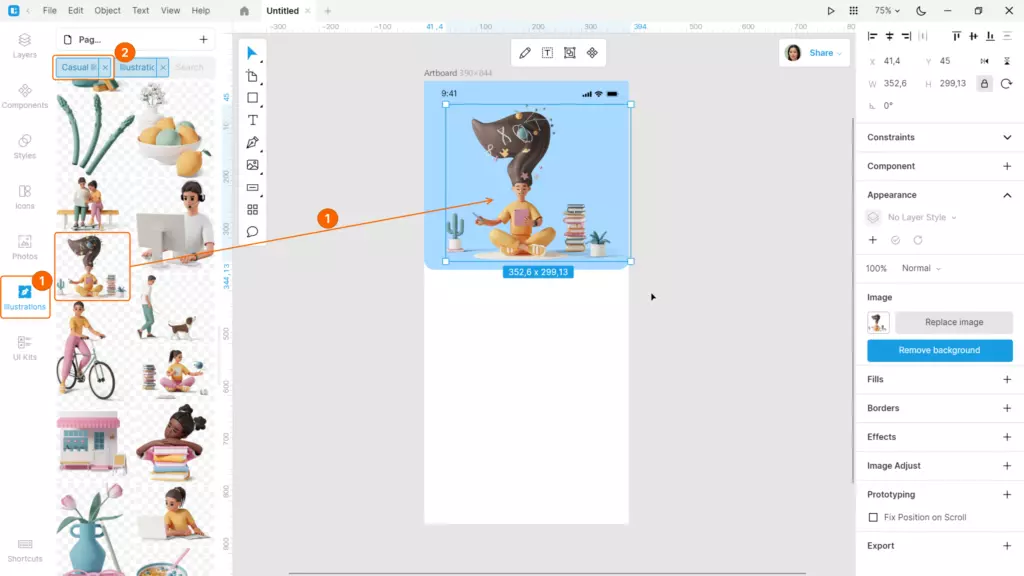The width and height of the screenshot is (1024, 576).
Task: Select the Artboard tool
Action: click(252, 76)
